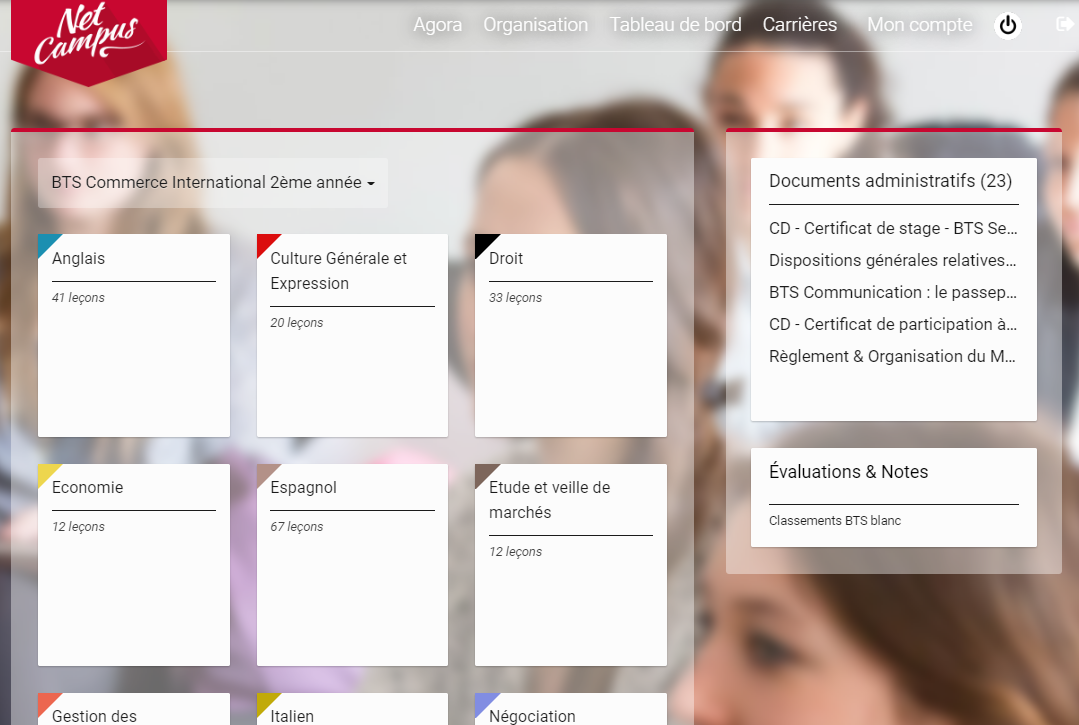Open CD - Certificat de participation document

pyautogui.click(x=893, y=325)
